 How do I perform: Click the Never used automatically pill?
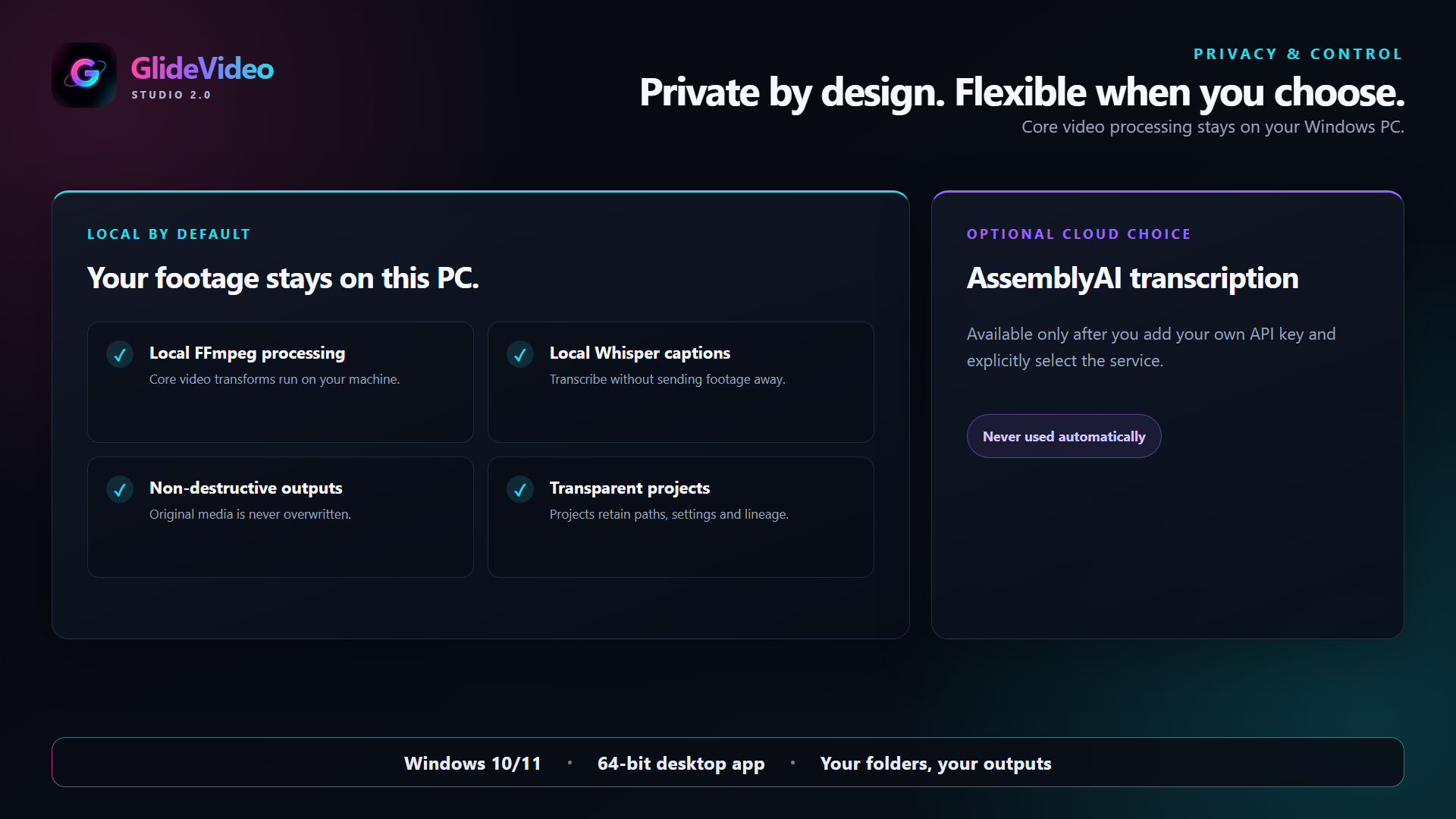[1064, 436]
